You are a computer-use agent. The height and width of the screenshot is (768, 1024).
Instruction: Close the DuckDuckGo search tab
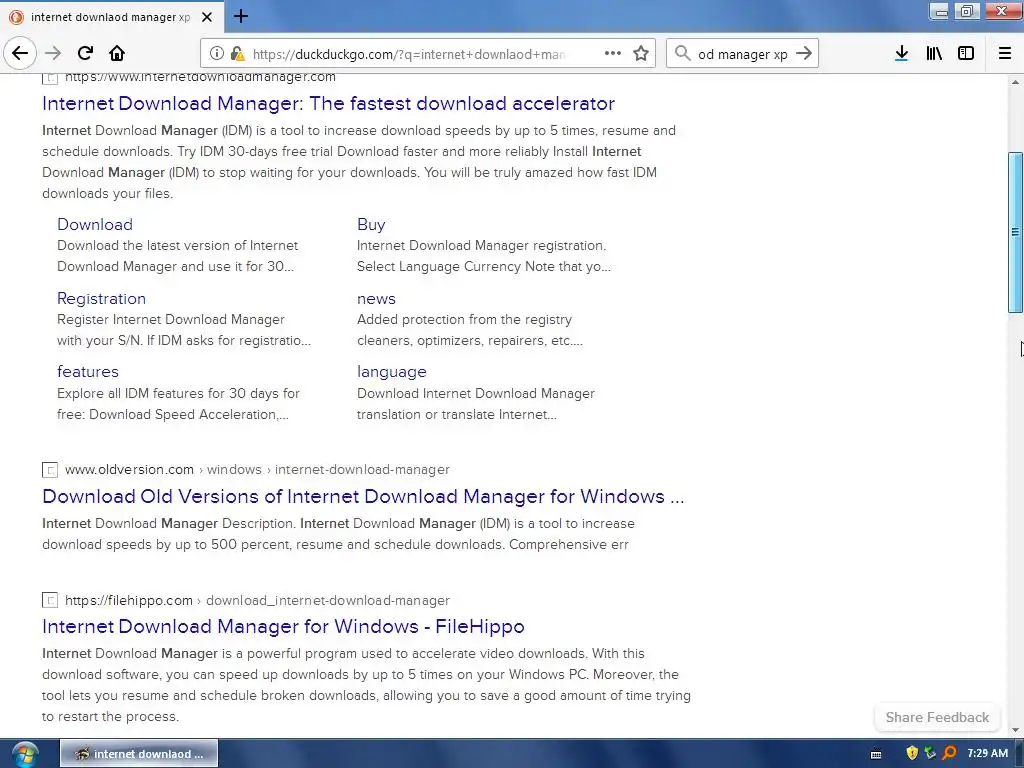[207, 17]
